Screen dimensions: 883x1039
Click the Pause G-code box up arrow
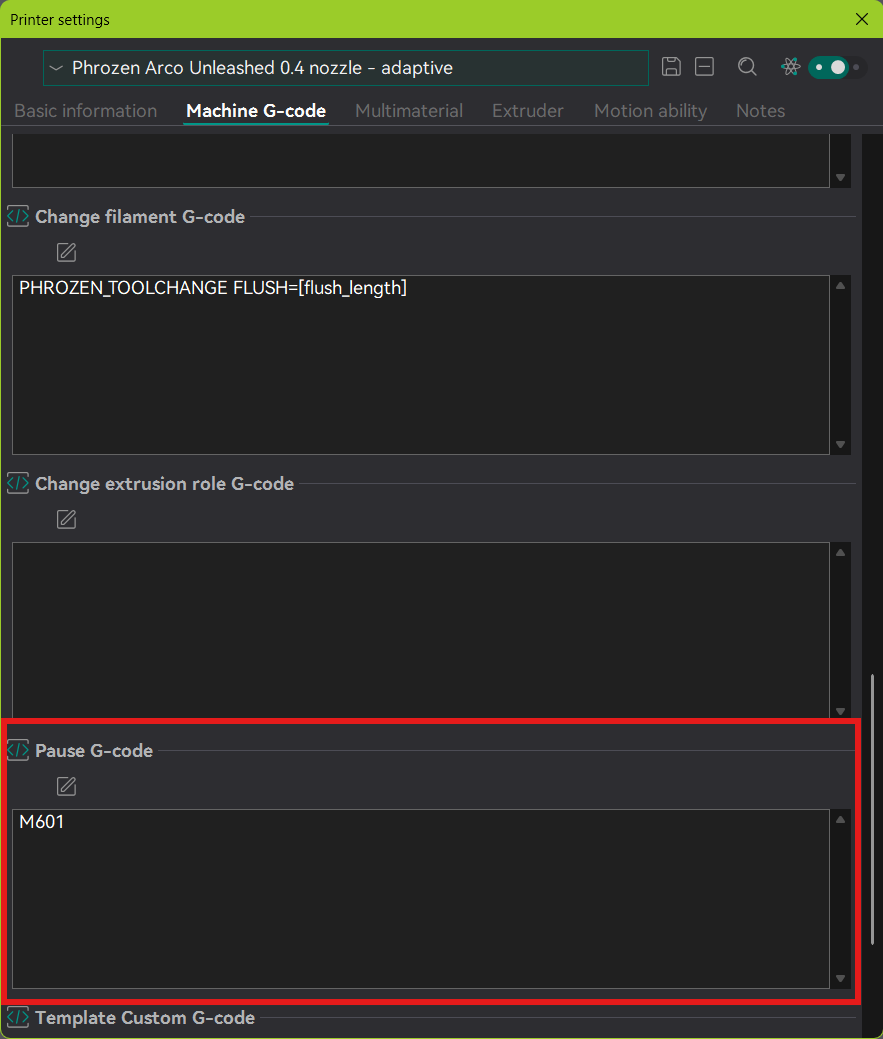[x=841, y=820]
